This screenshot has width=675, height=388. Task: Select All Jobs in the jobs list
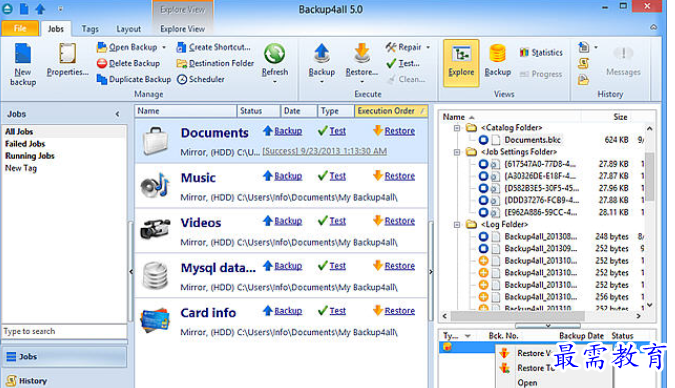65,131
